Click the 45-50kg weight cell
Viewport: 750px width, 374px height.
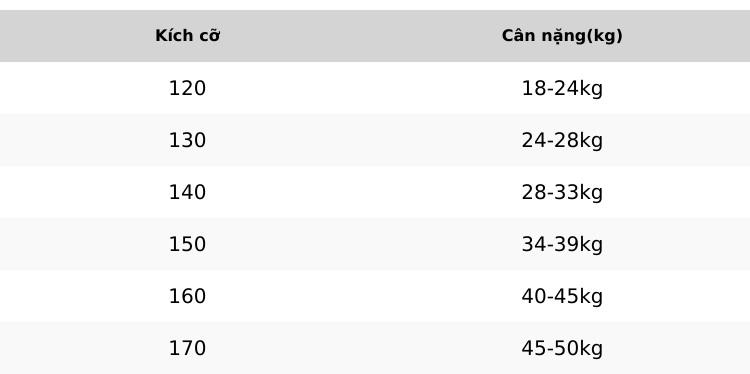562,348
